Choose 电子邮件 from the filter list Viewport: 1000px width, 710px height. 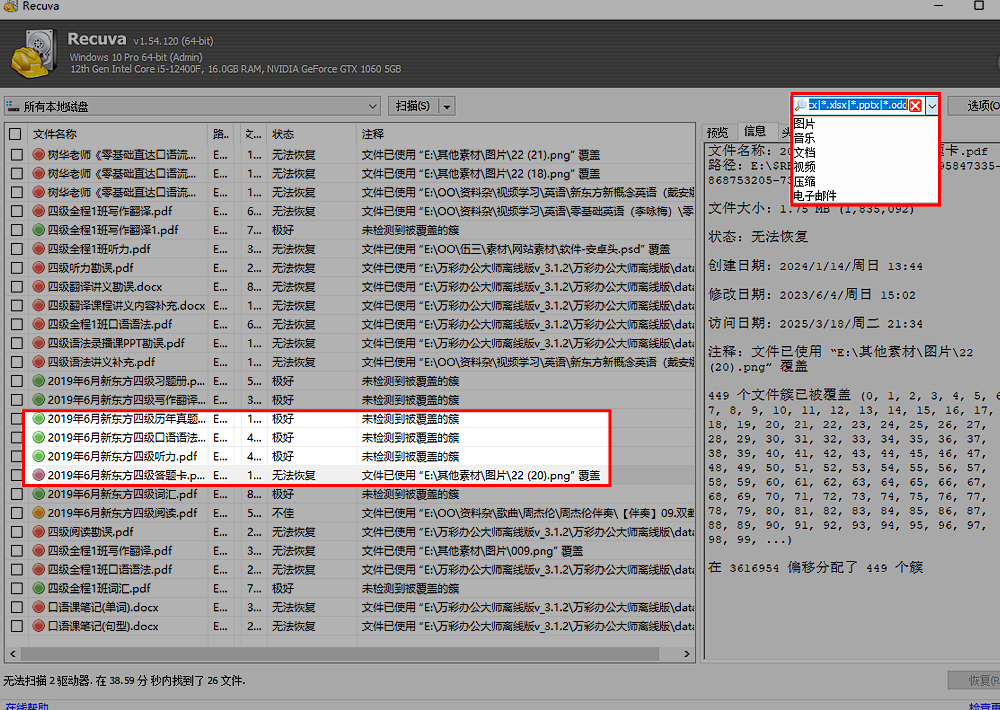click(x=815, y=196)
